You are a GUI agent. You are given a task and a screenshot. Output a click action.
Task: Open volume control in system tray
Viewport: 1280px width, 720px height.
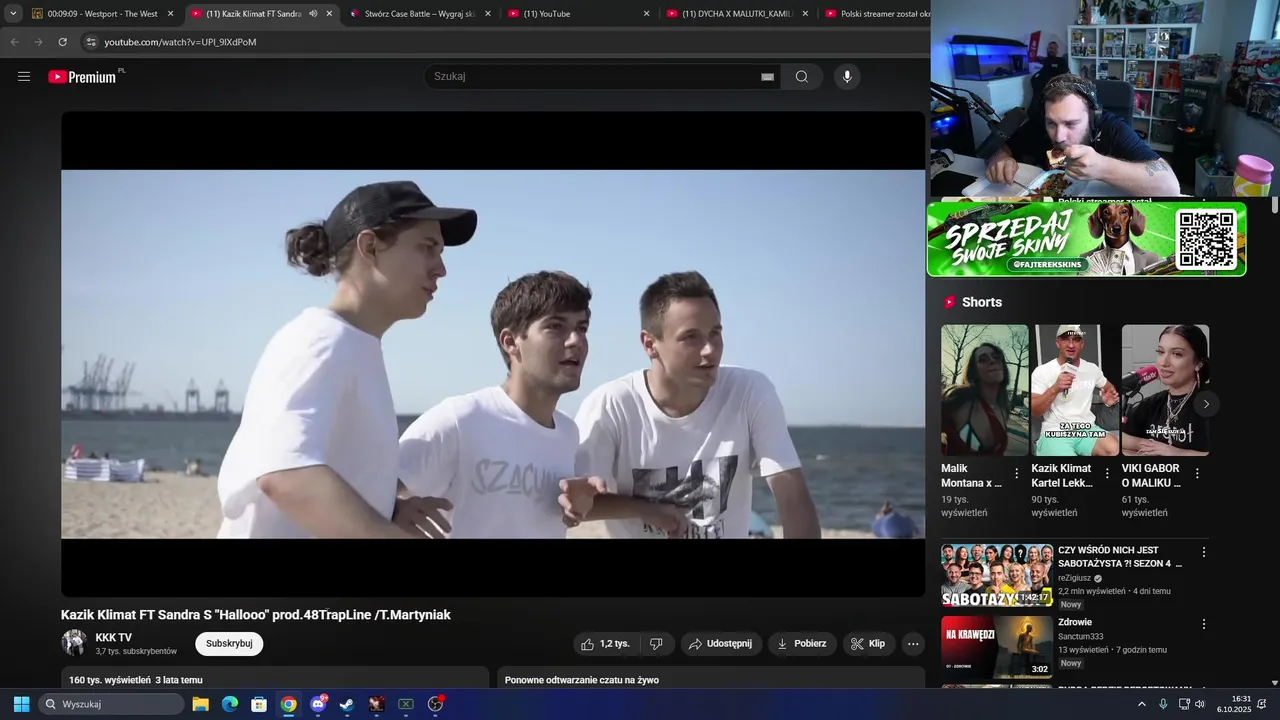(1200, 704)
